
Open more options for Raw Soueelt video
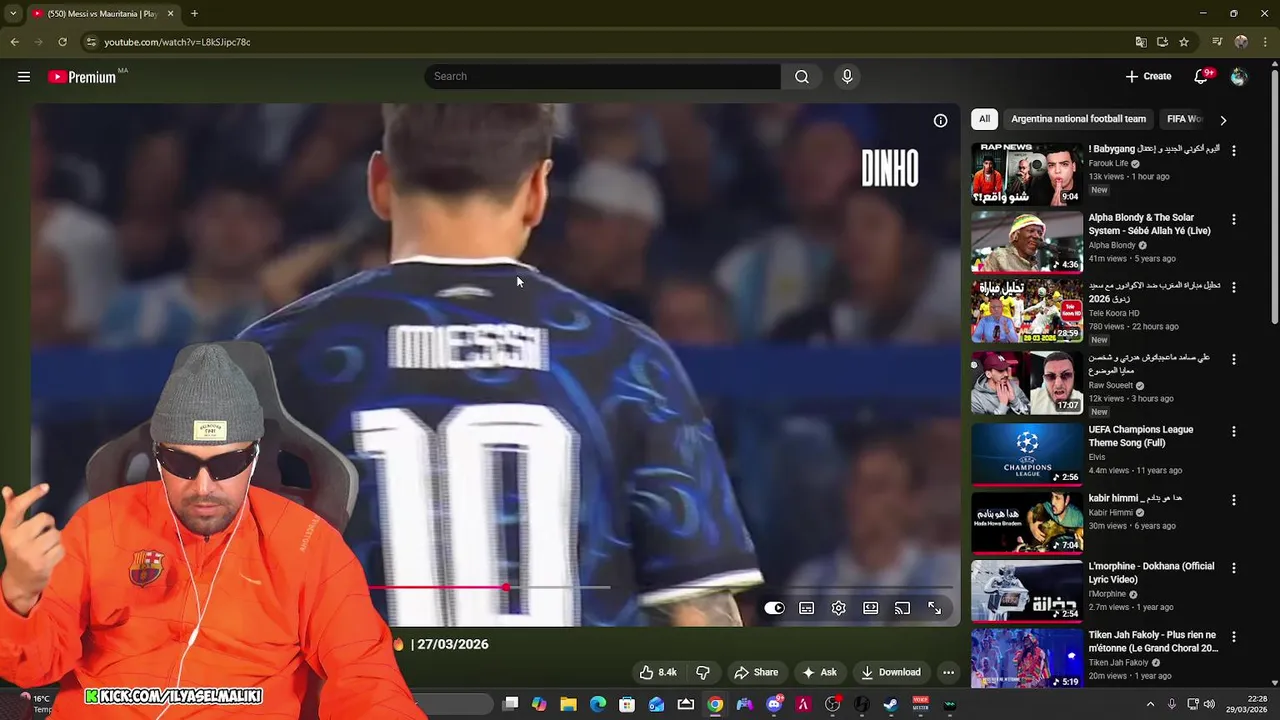pyautogui.click(x=1234, y=359)
